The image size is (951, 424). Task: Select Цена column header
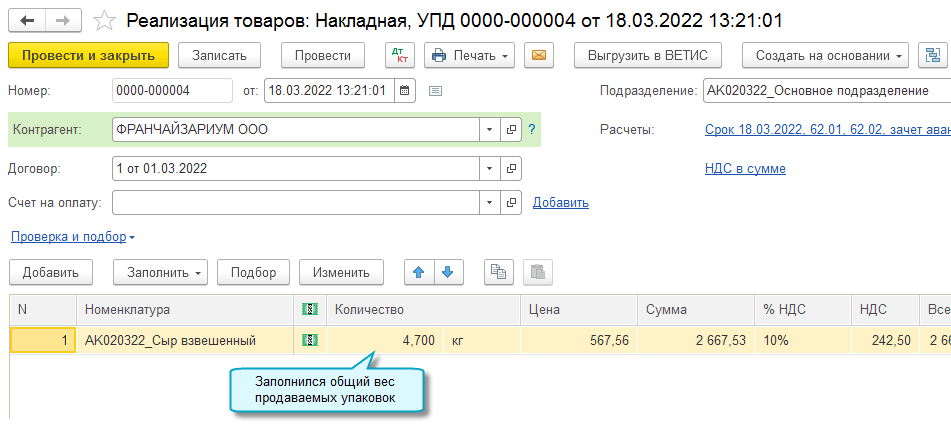(x=579, y=309)
